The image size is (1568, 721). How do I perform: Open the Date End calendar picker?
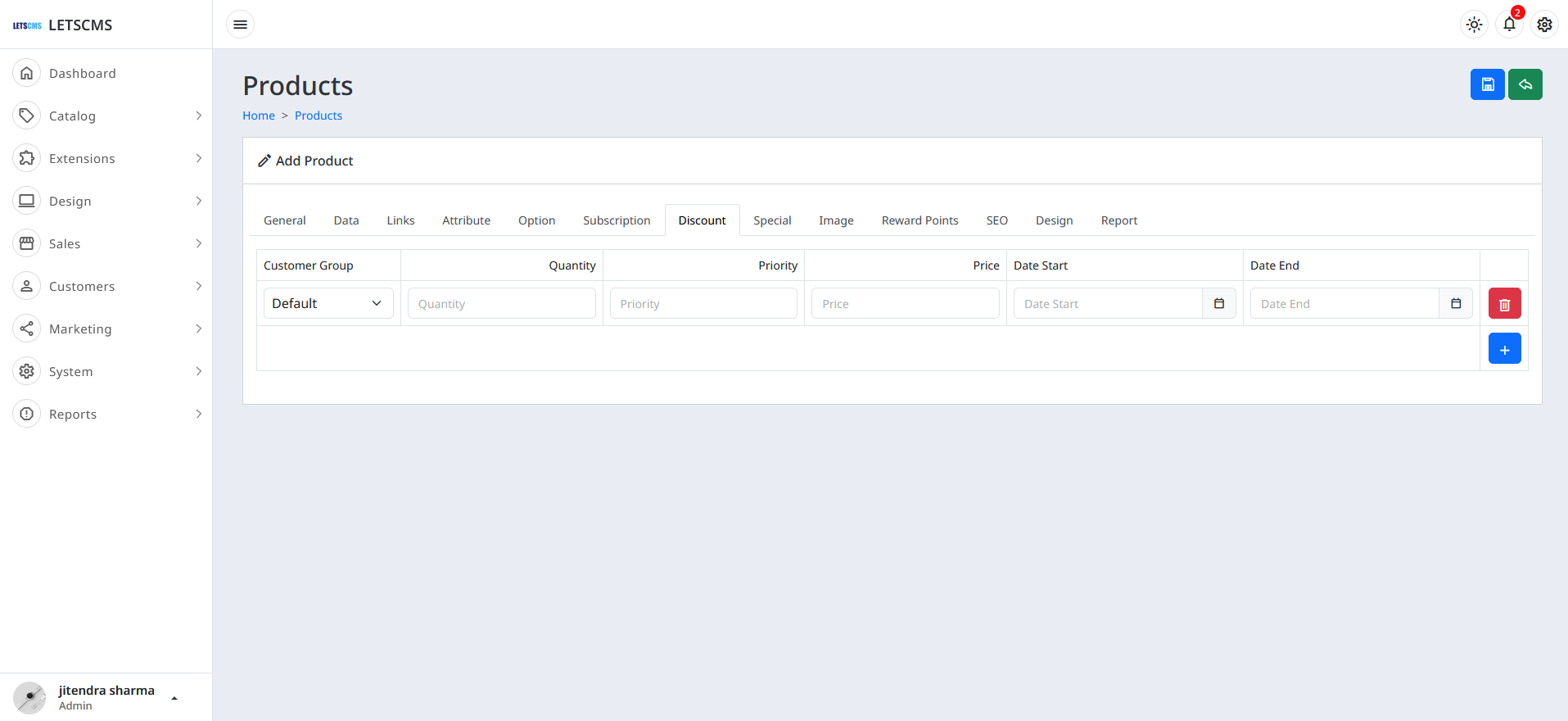1455,304
